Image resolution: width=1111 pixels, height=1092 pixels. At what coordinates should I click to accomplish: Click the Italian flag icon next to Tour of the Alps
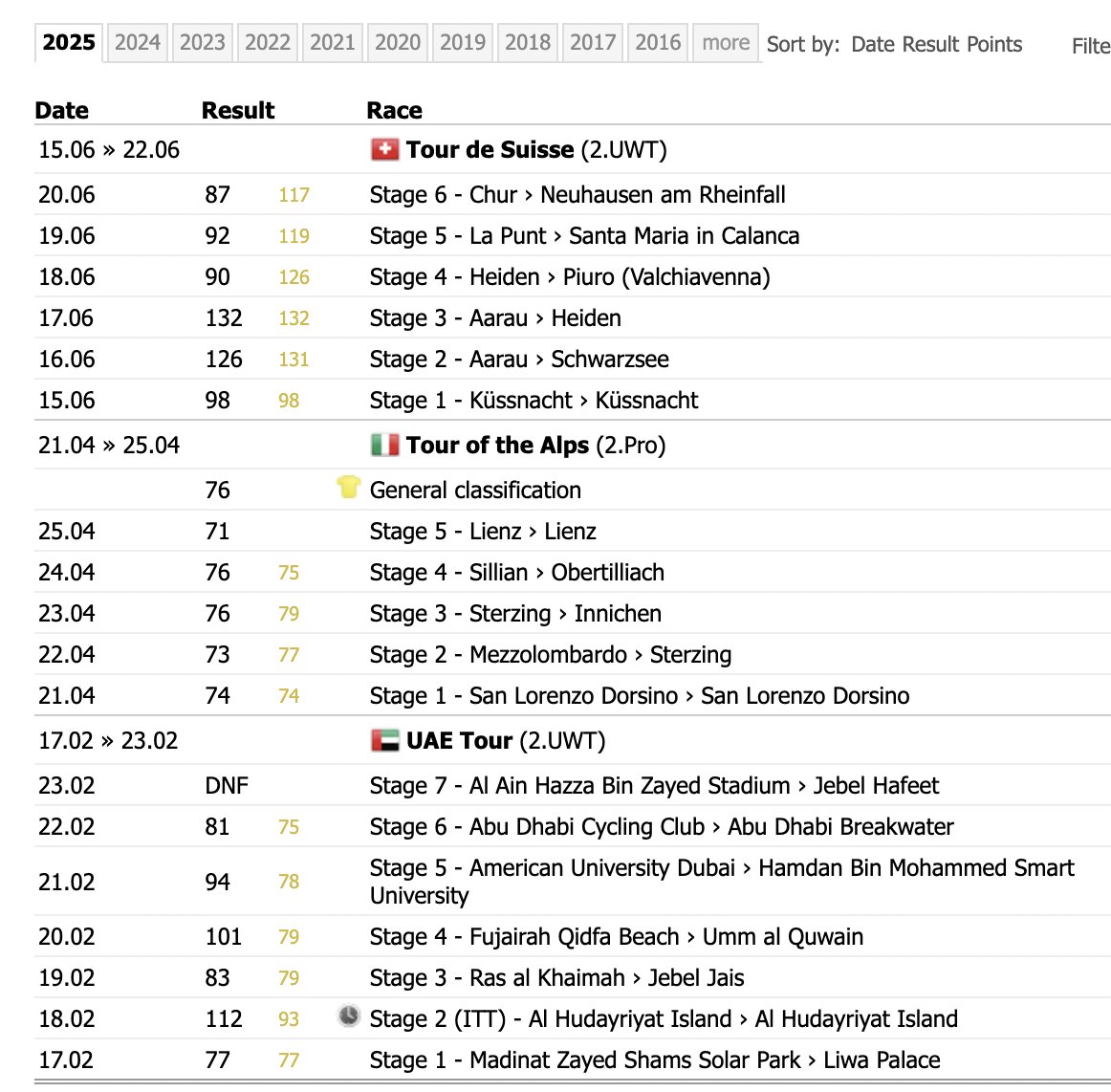384,445
